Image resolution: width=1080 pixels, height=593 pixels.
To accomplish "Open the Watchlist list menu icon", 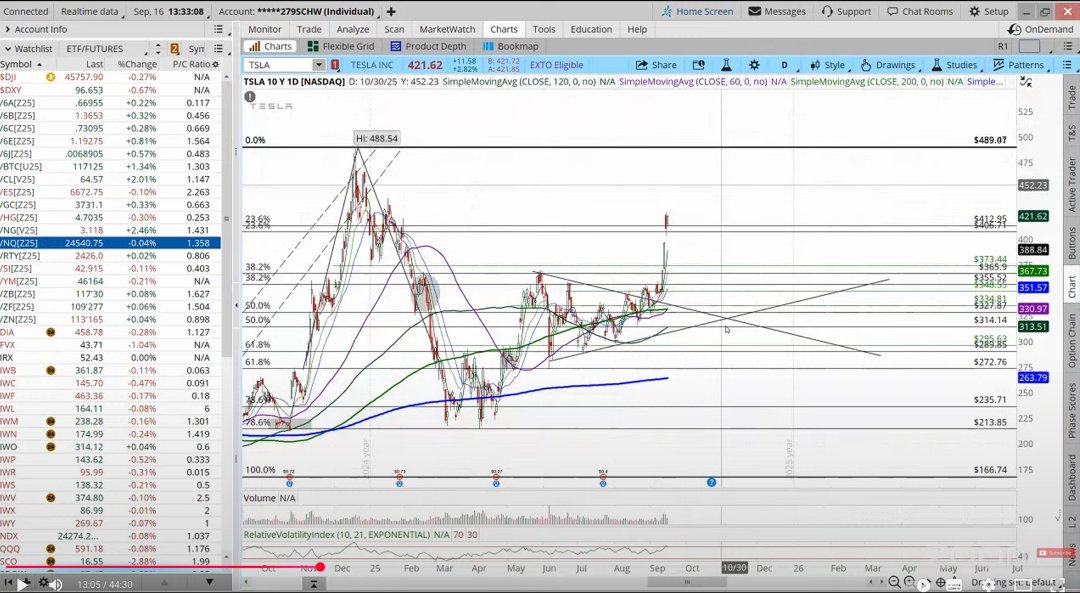I will pos(218,48).
